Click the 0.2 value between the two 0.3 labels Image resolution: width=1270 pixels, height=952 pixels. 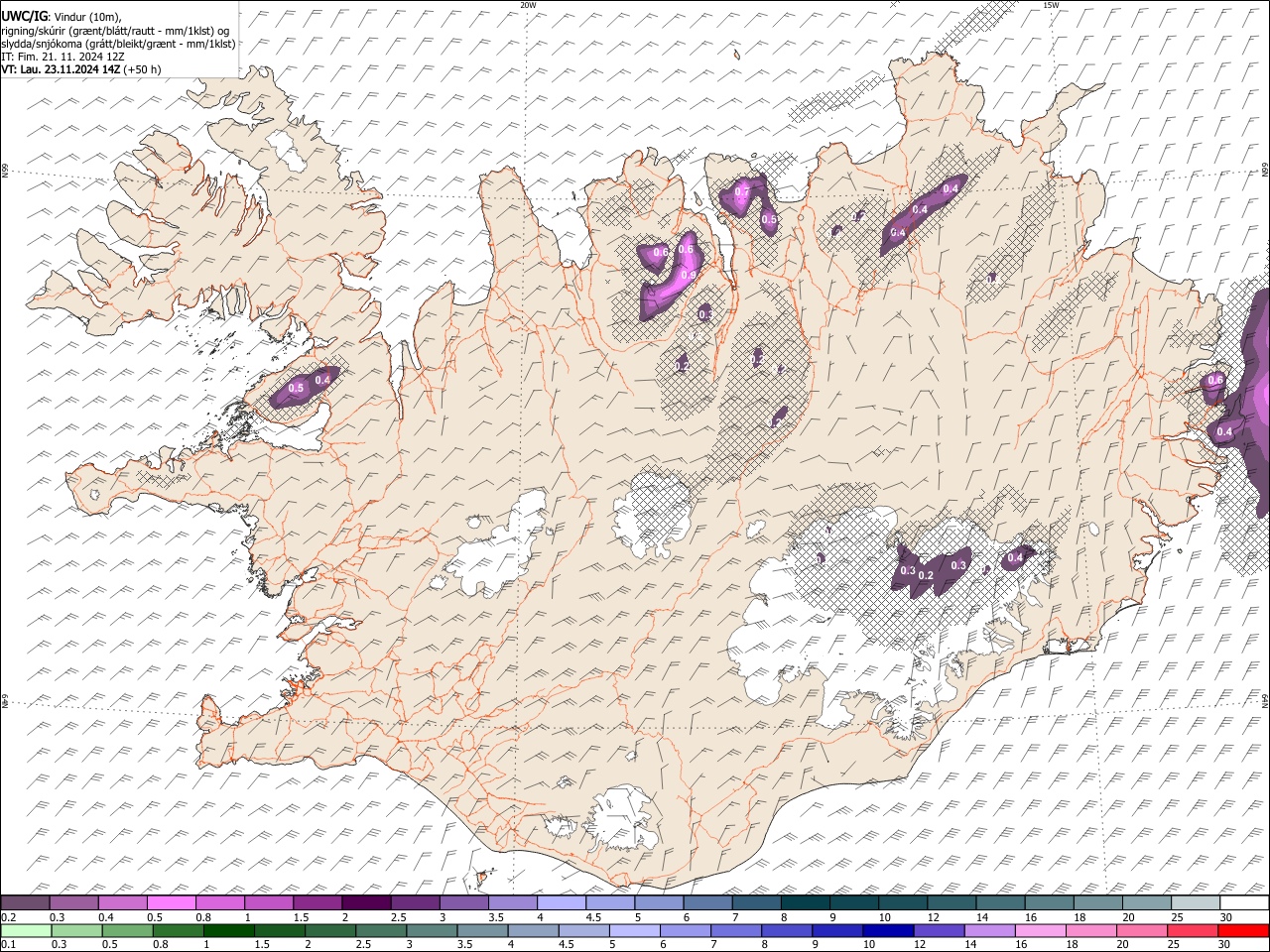(927, 575)
